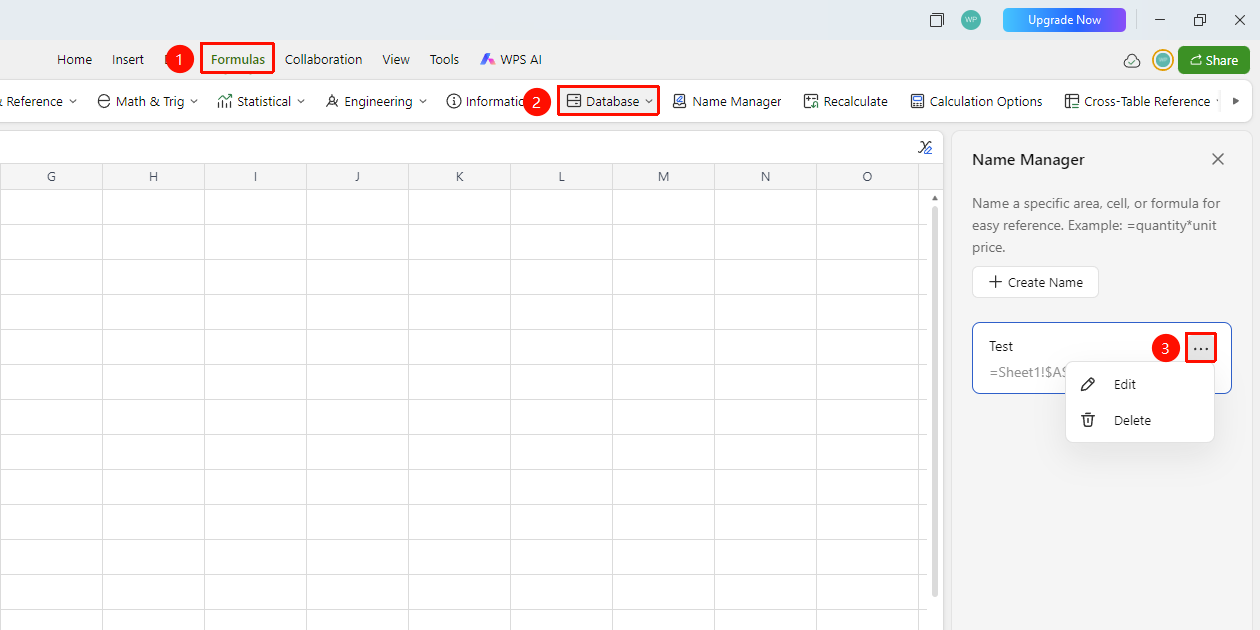The image size is (1260, 630).
Task: Click the Upgrade Now button
Action: [x=1064, y=20]
